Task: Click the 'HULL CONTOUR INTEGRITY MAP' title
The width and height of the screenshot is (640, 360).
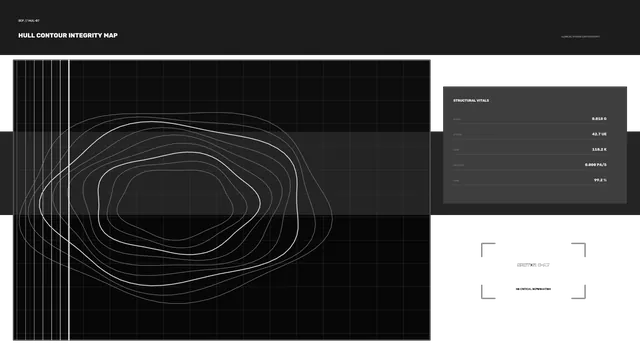Action: tap(68, 36)
